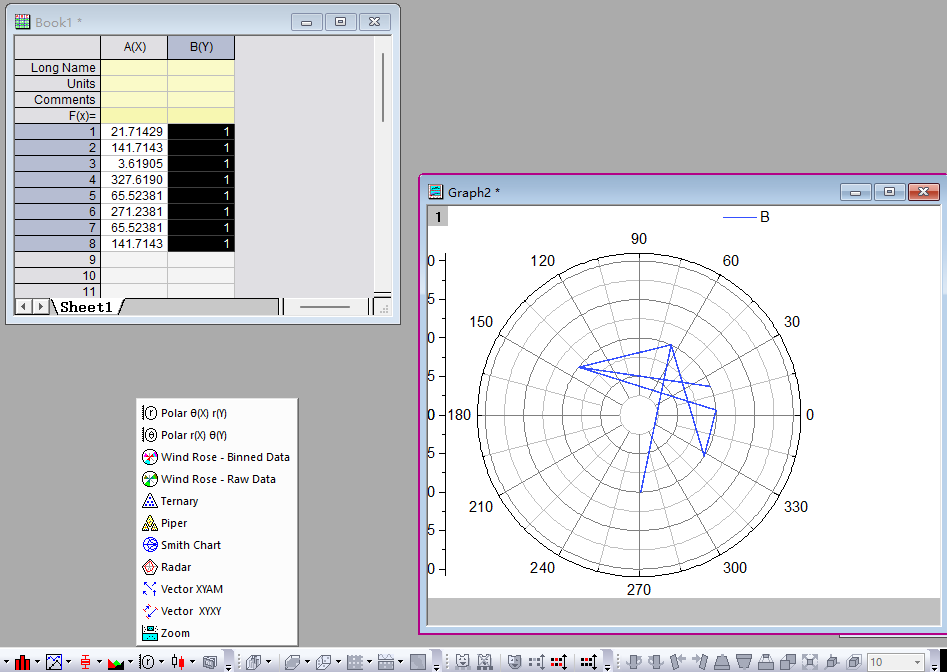
Task: Click row 1 header in Book1
Action: pyautogui.click(x=57, y=132)
